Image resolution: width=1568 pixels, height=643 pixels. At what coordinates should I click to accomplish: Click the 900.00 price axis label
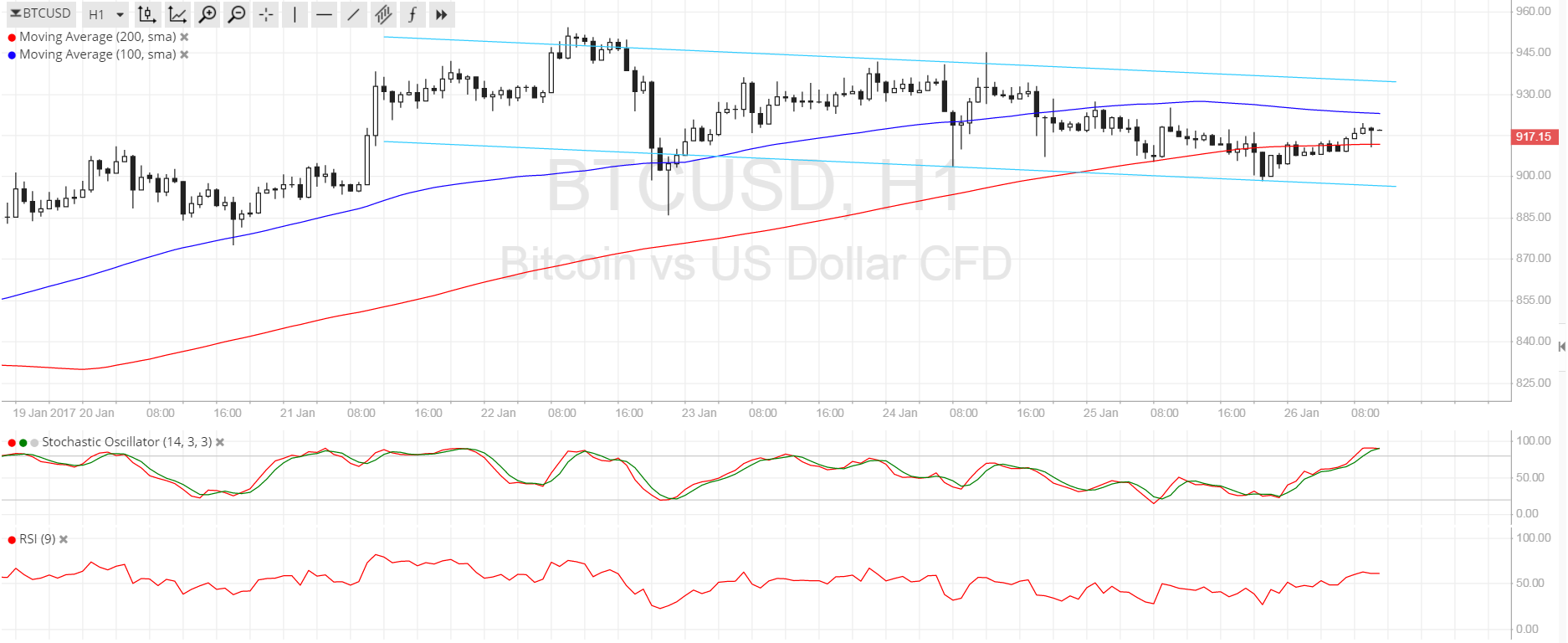(x=1533, y=175)
